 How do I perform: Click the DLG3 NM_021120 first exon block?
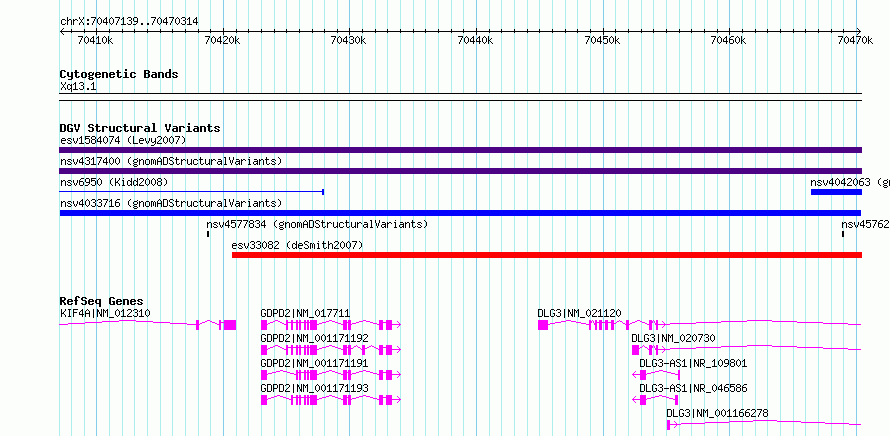(543, 325)
